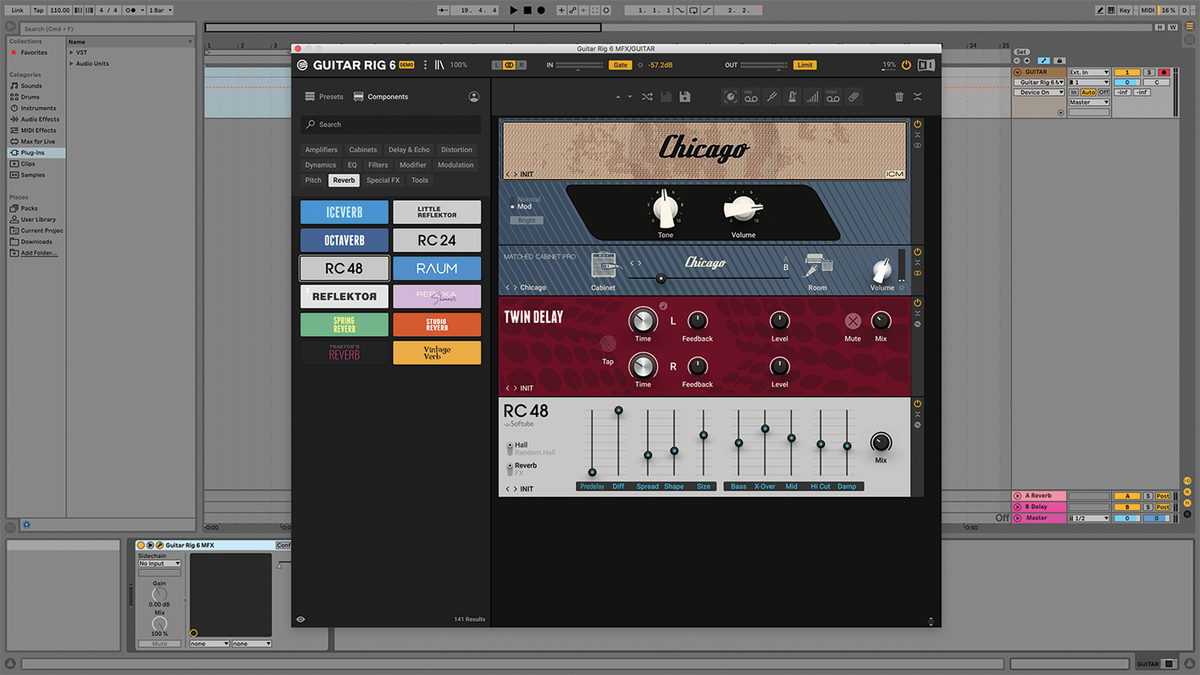Viewport: 1200px width, 675px height.
Task: Open the Master output routing dropdown
Action: pos(1089,102)
